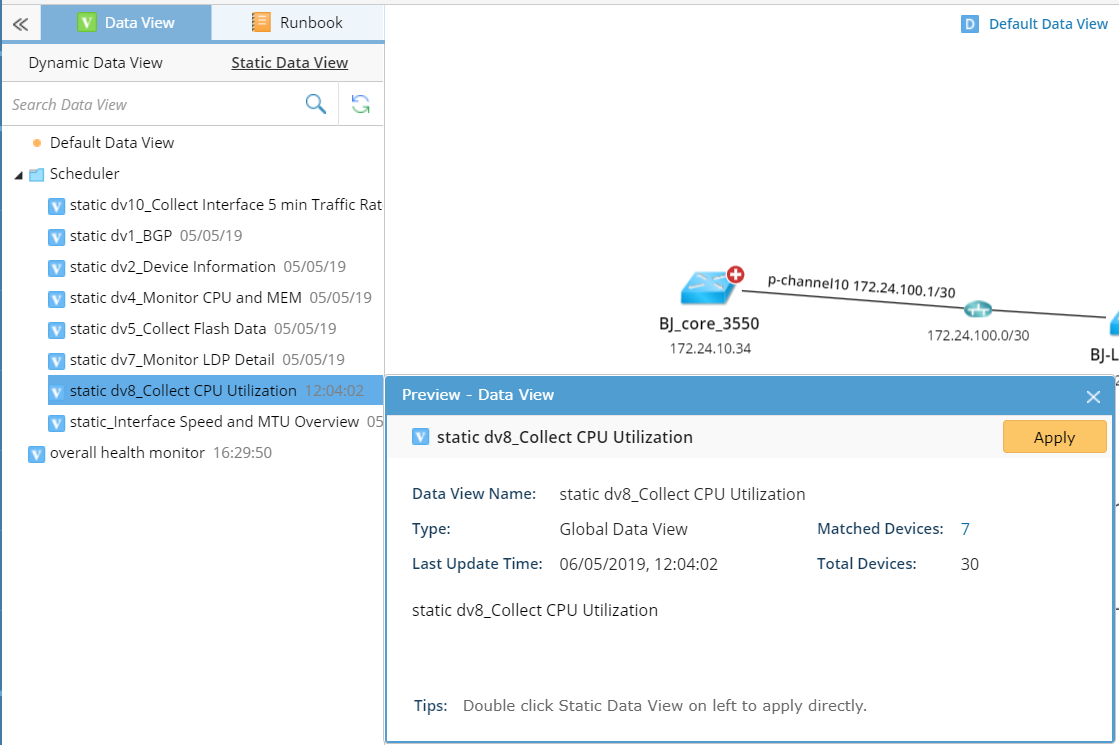
Task: Click the Total Devices value 30
Action: coord(970,564)
